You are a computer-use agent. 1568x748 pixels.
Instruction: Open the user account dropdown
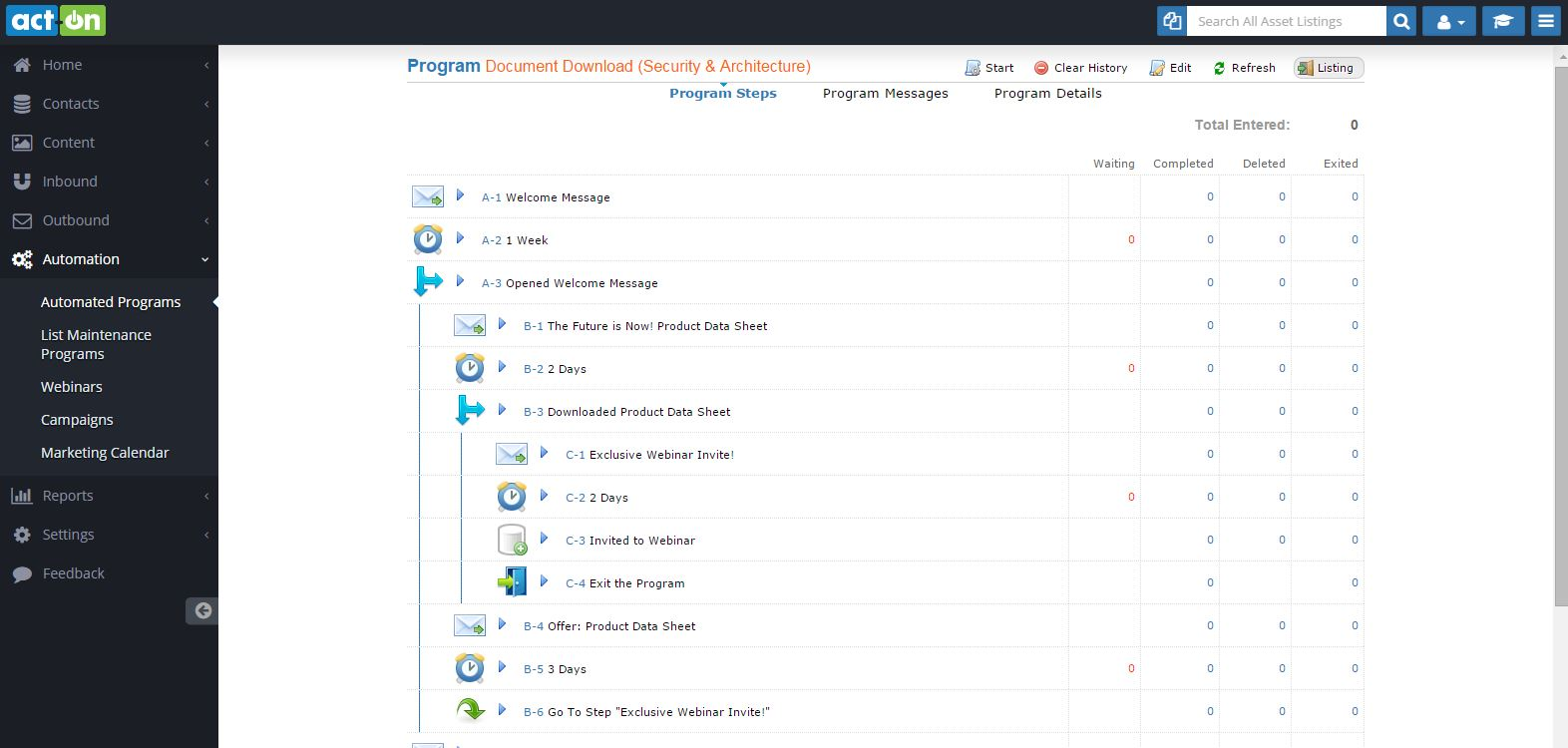coord(1450,21)
